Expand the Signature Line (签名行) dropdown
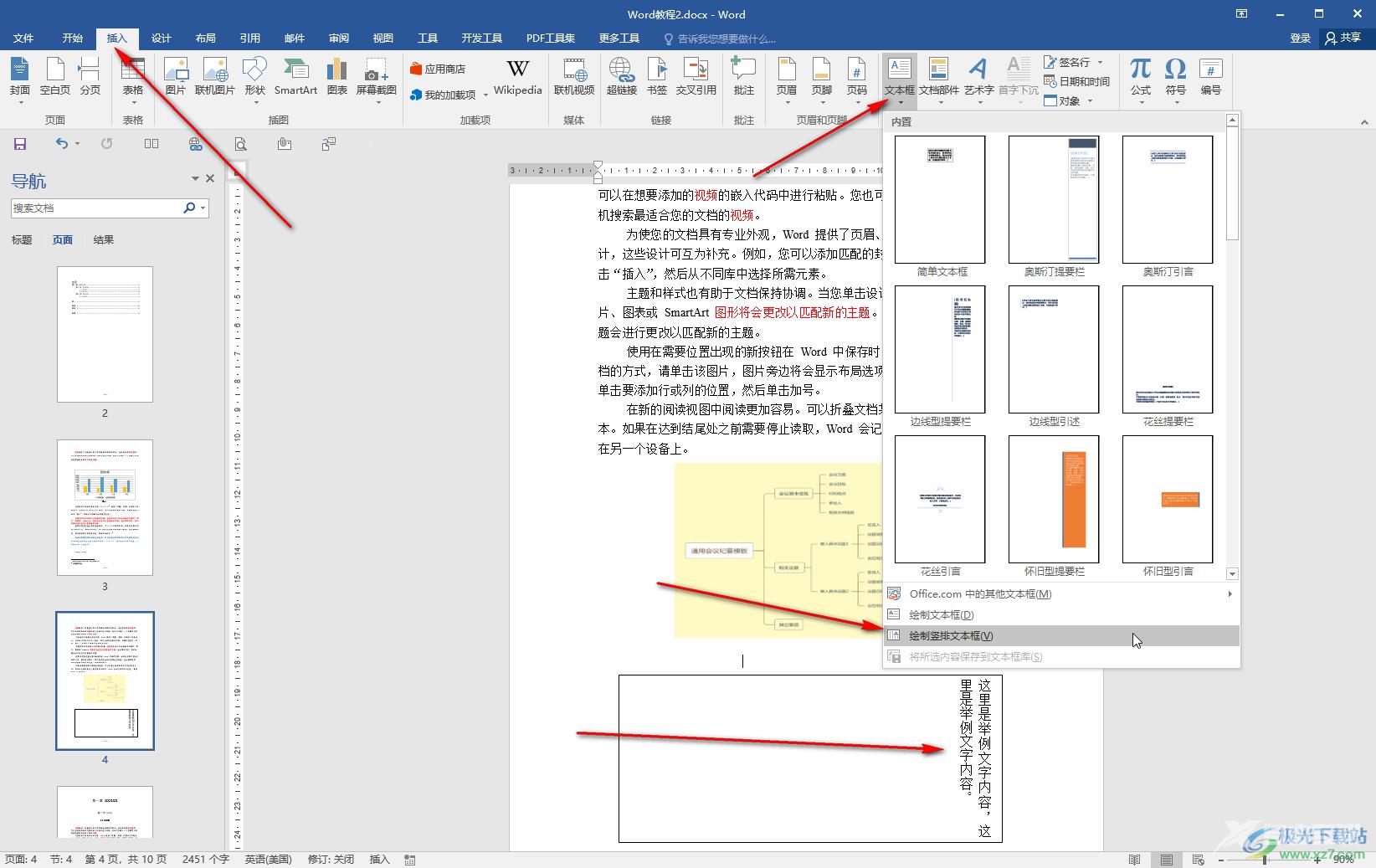 [x=1100, y=63]
